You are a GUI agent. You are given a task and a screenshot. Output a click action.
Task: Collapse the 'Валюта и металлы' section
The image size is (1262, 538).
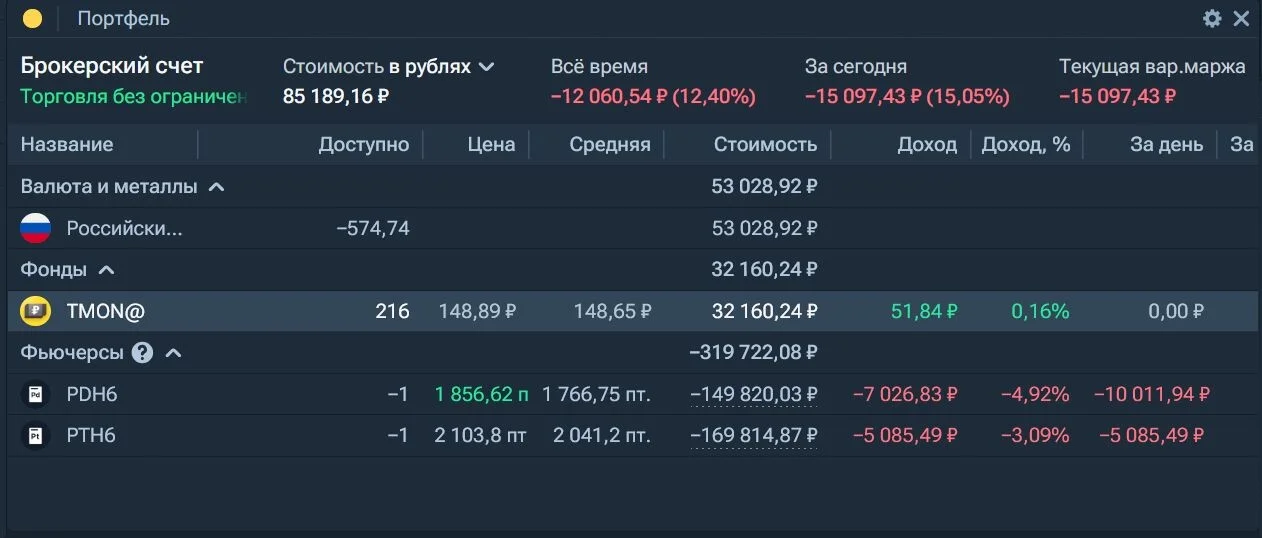[x=216, y=186]
